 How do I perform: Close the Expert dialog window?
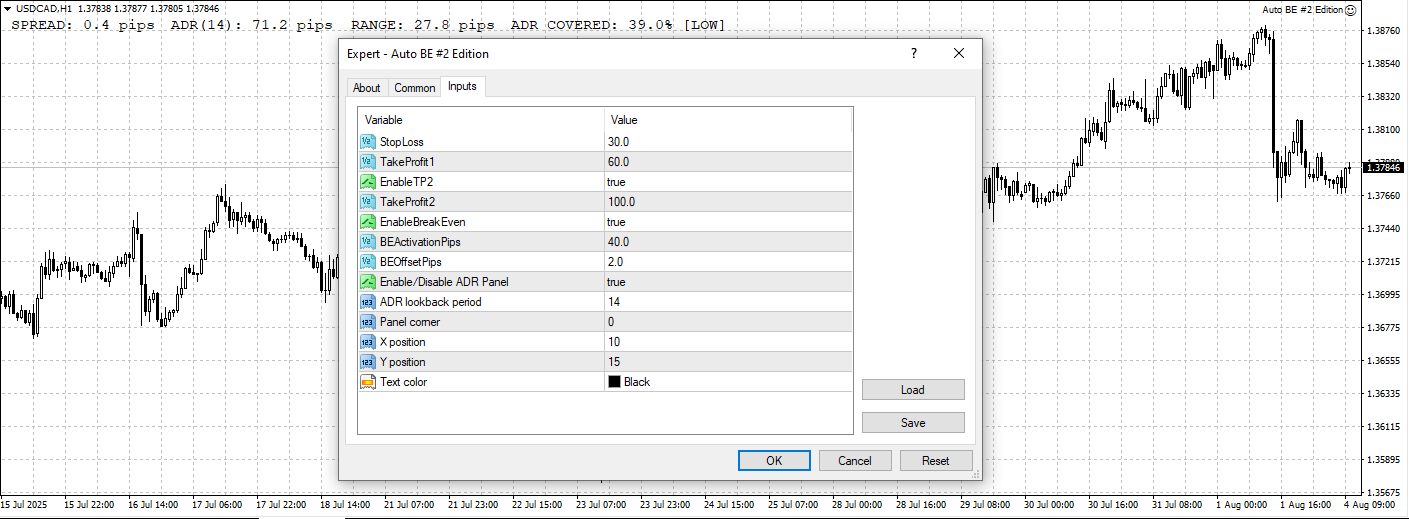(x=959, y=54)
